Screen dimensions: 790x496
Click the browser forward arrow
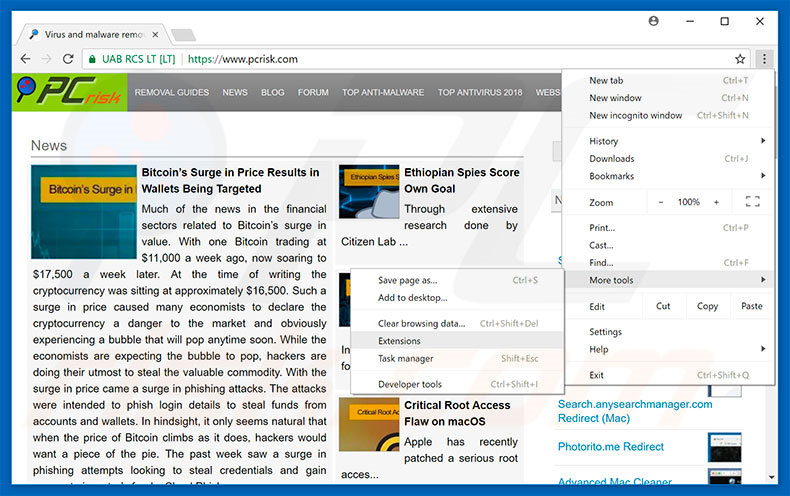coord(46,59)
